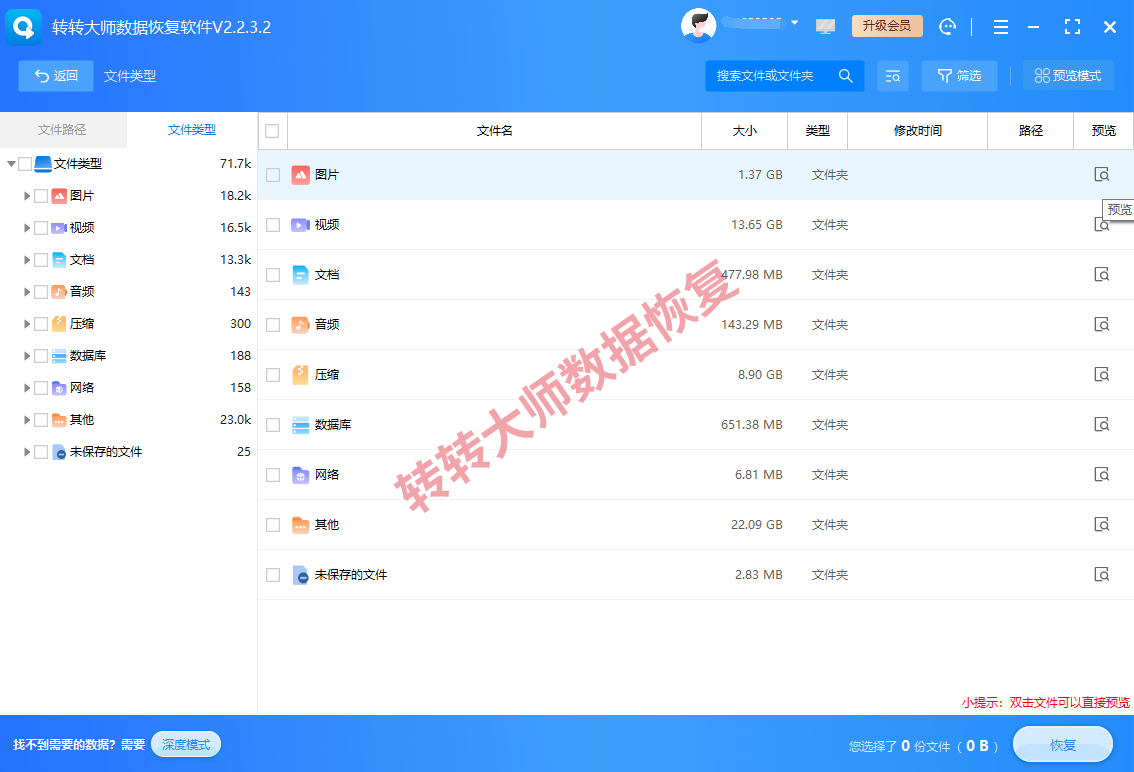Sort by 类型 column header

817,131
